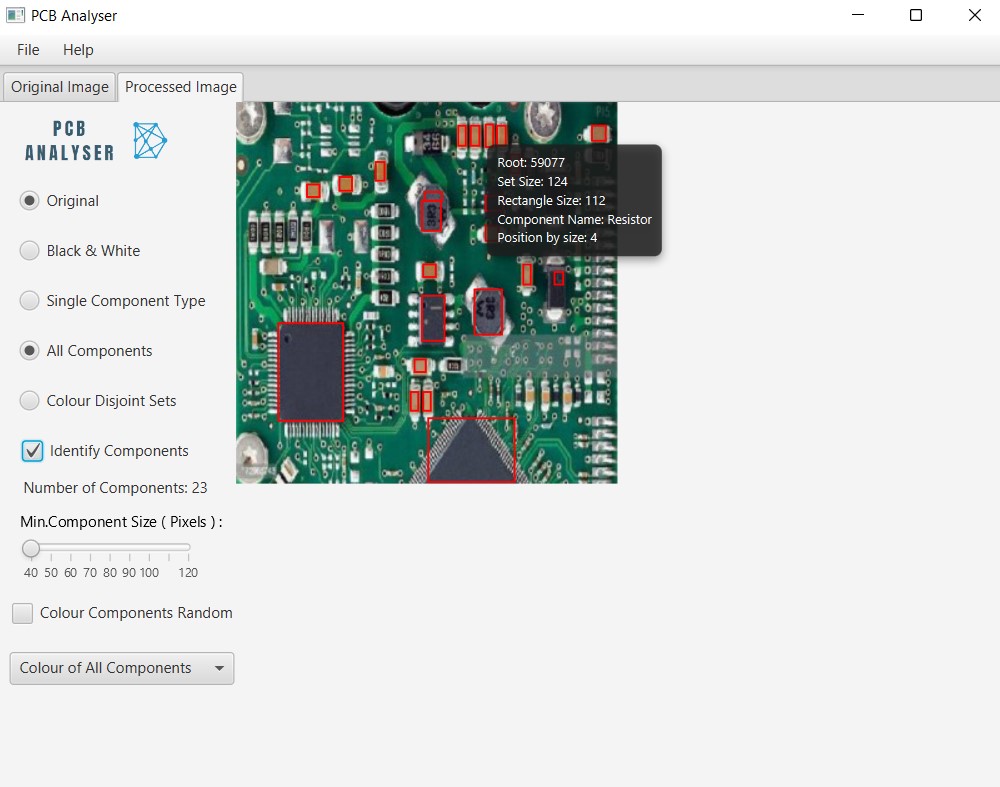Click the processed PCB image thumbnail

tap(427, 293)
